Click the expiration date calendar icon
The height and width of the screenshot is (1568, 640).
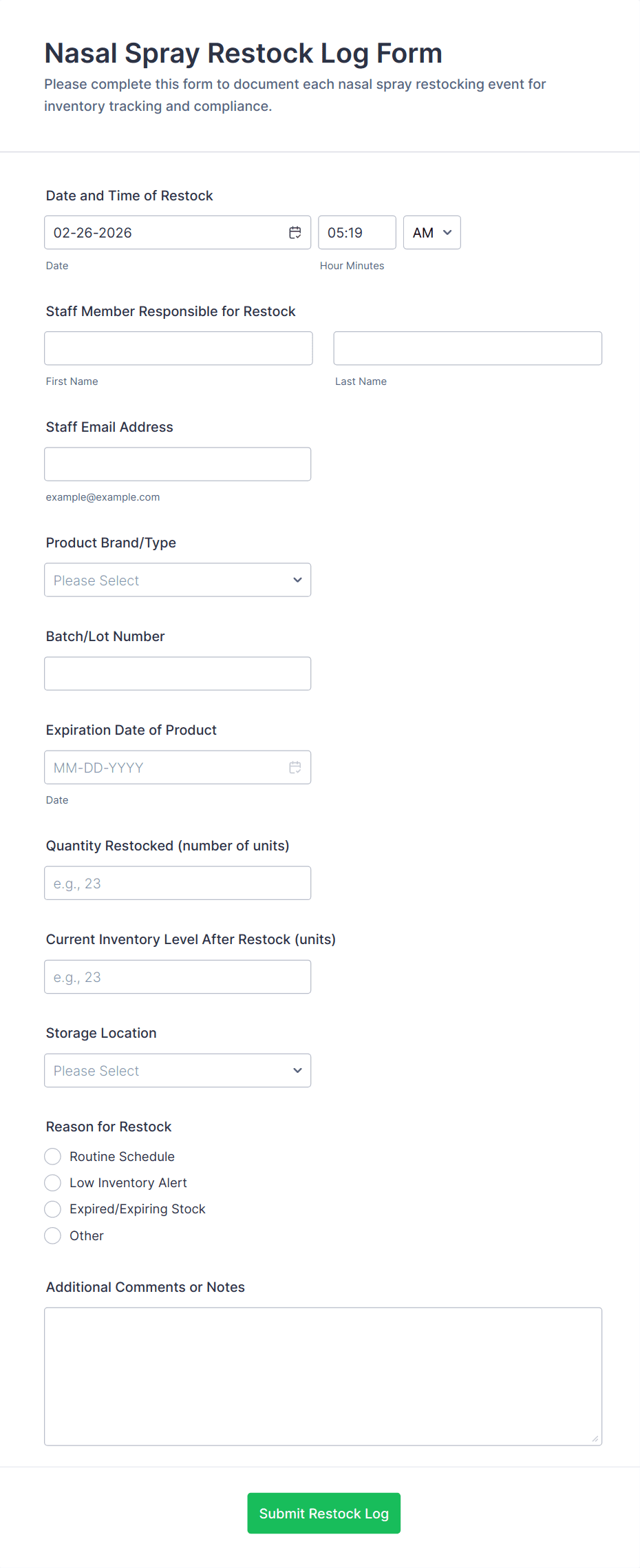[295, 767]
